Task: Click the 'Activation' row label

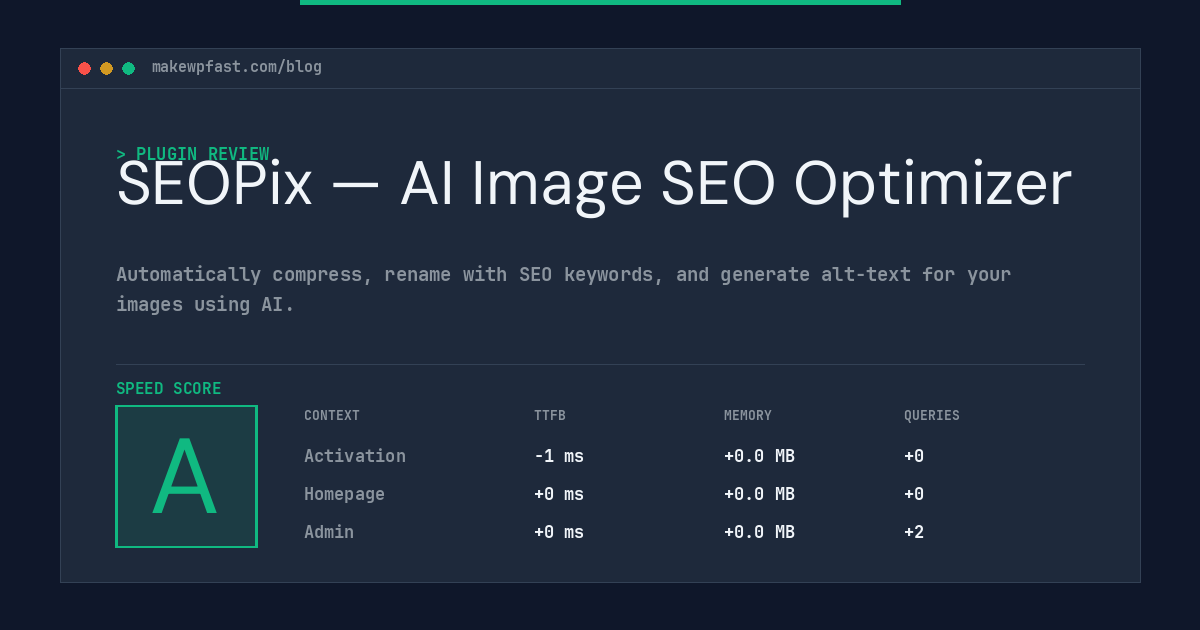Action: tap(355, 456)
